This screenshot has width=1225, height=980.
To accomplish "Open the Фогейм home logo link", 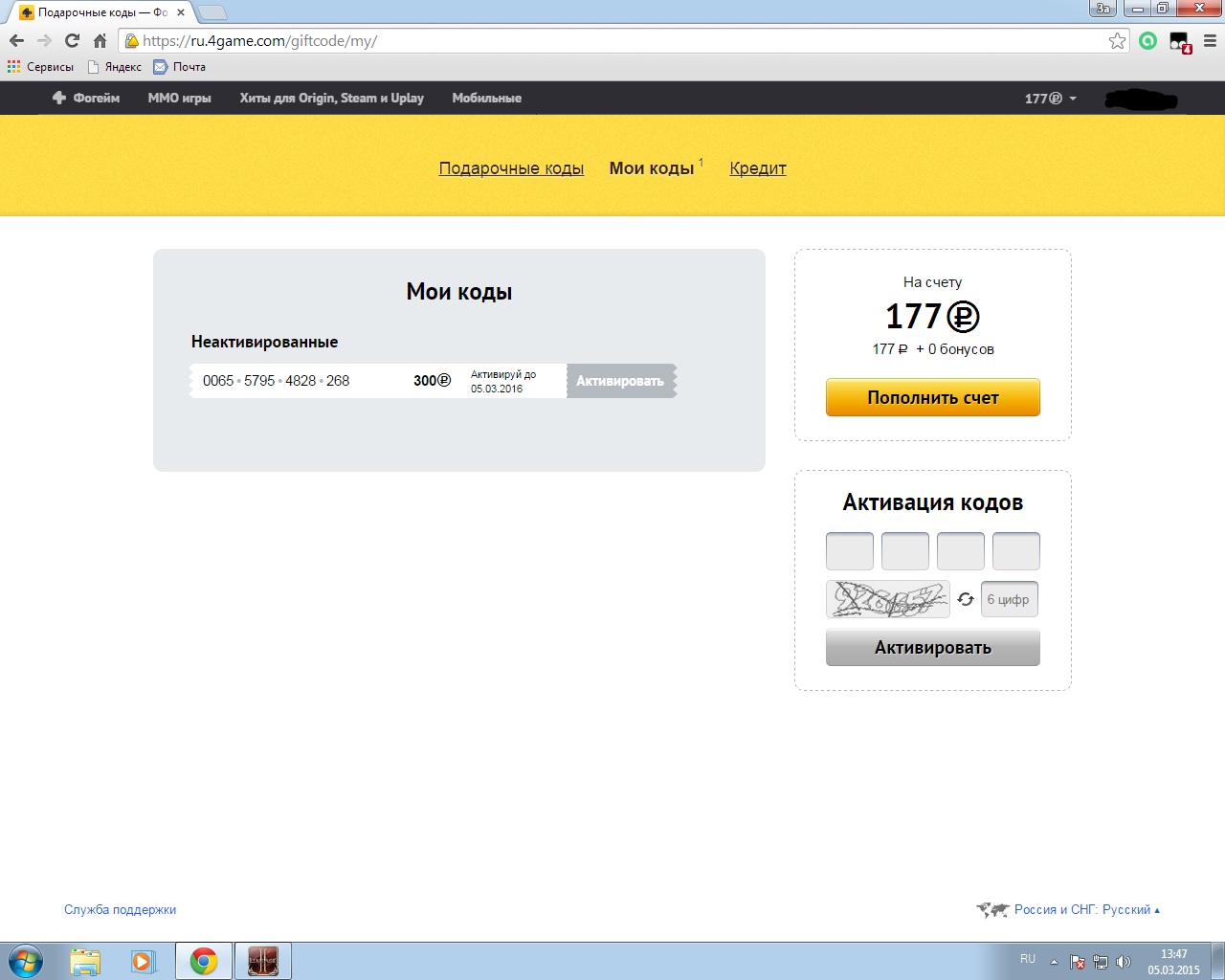I will pos(86,98).
